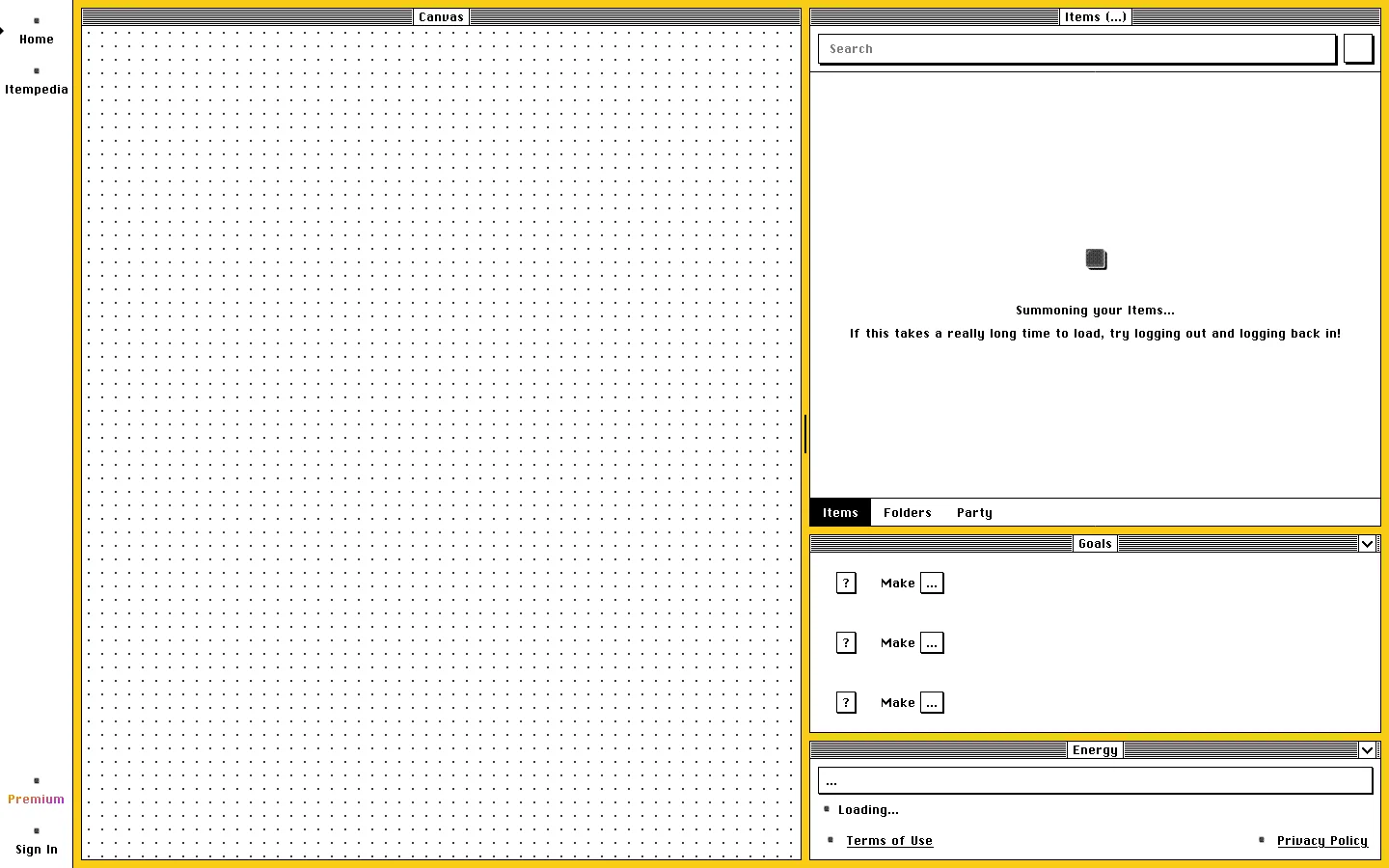Image resolution: width=1389 pixels, height=868 pixels.
Task: Open the Terms of Use link
Action: pyautogui.click(x=889, y=841)
